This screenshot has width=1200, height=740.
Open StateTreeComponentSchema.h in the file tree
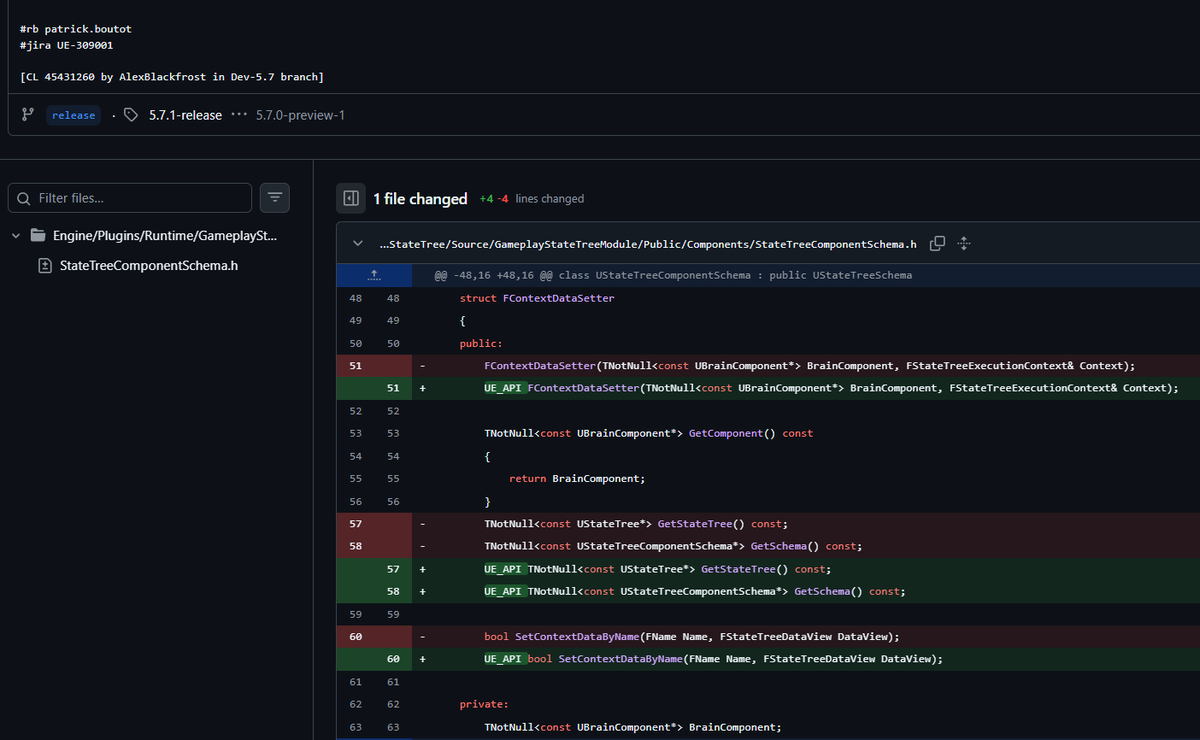coord(149,266)
